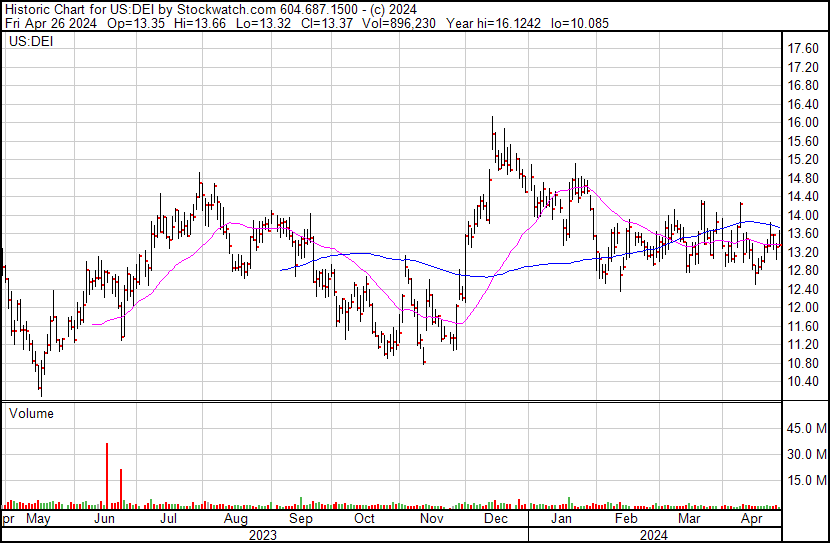Click the 'Fri Apr 26 2024' date text

point(51,23)
